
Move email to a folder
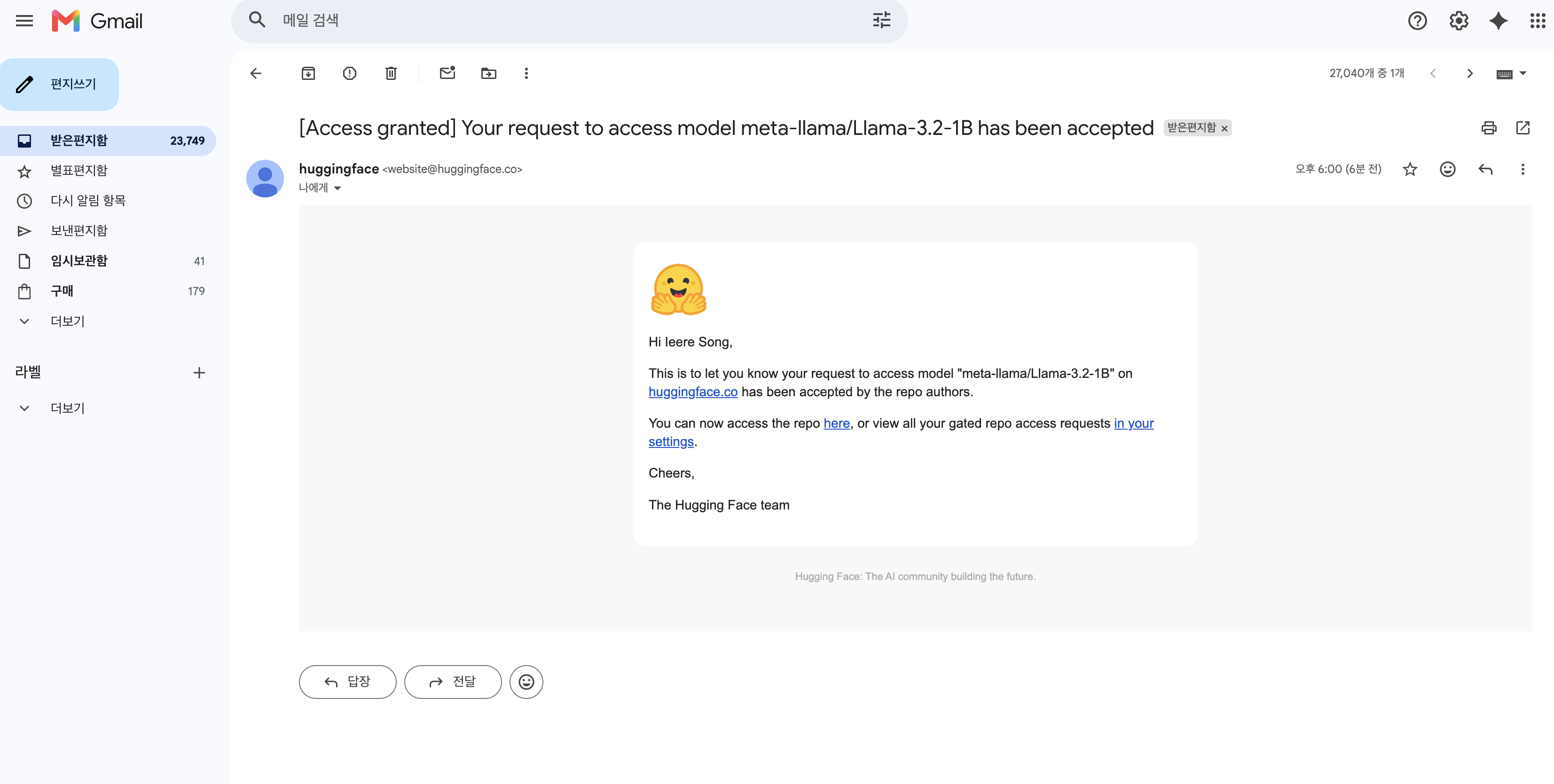coord(489,74)
